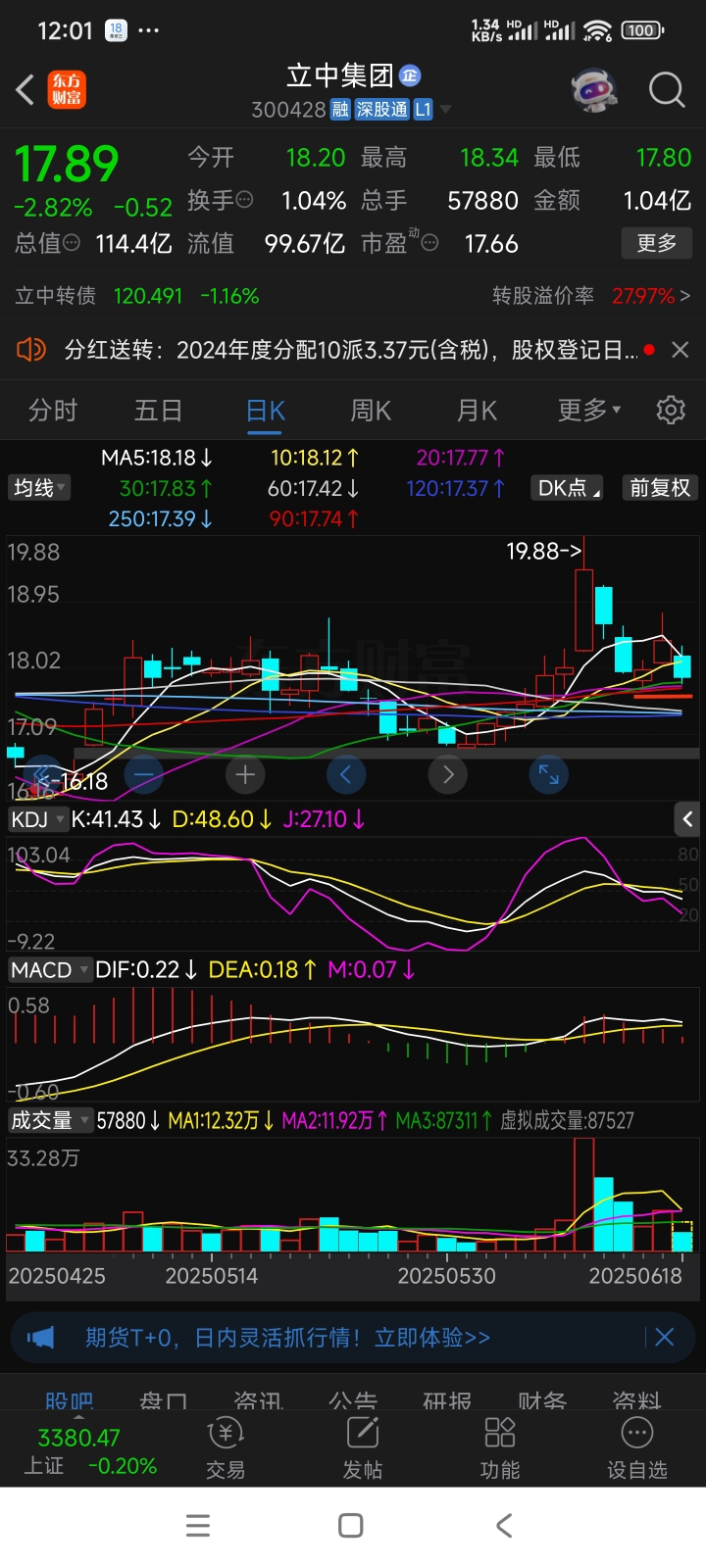The image size is (706, 1568).
Task: Expand the KDJ indicator dropdown
Action: click(x=38, y=819)
